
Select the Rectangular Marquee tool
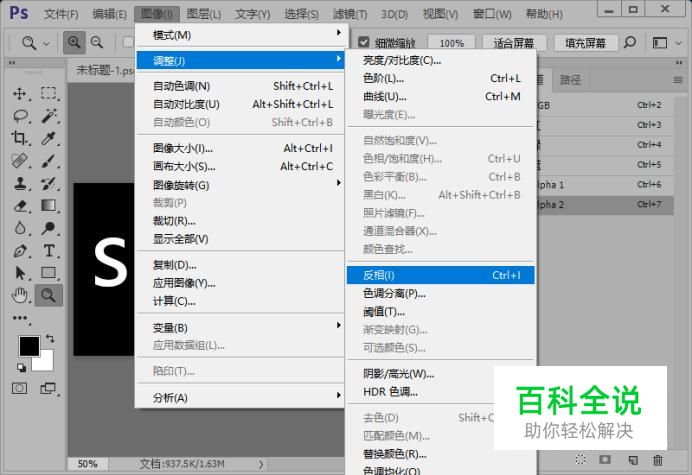click(49, 93)
